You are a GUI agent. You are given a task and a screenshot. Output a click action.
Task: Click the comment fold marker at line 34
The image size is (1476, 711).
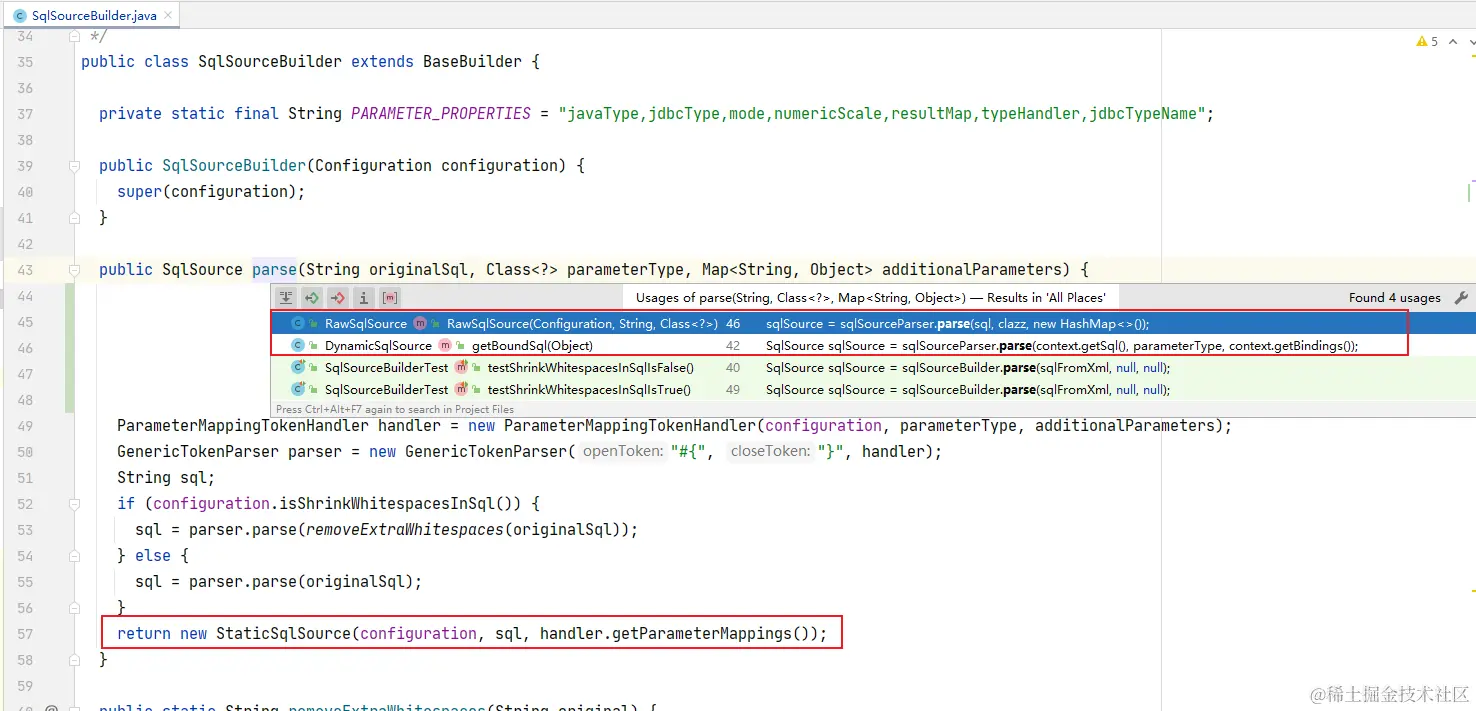74,36
